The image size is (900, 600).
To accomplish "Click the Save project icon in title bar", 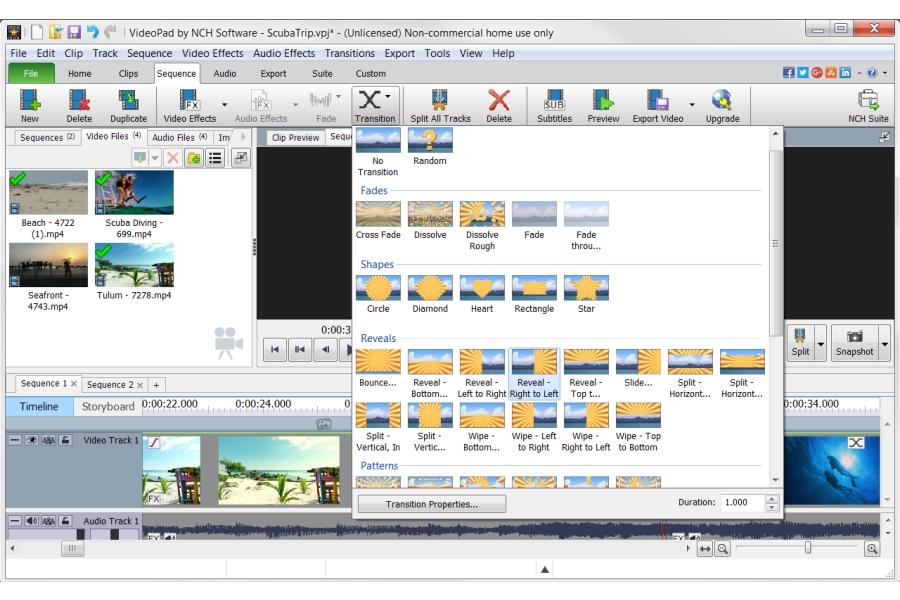I will [74, 32].
